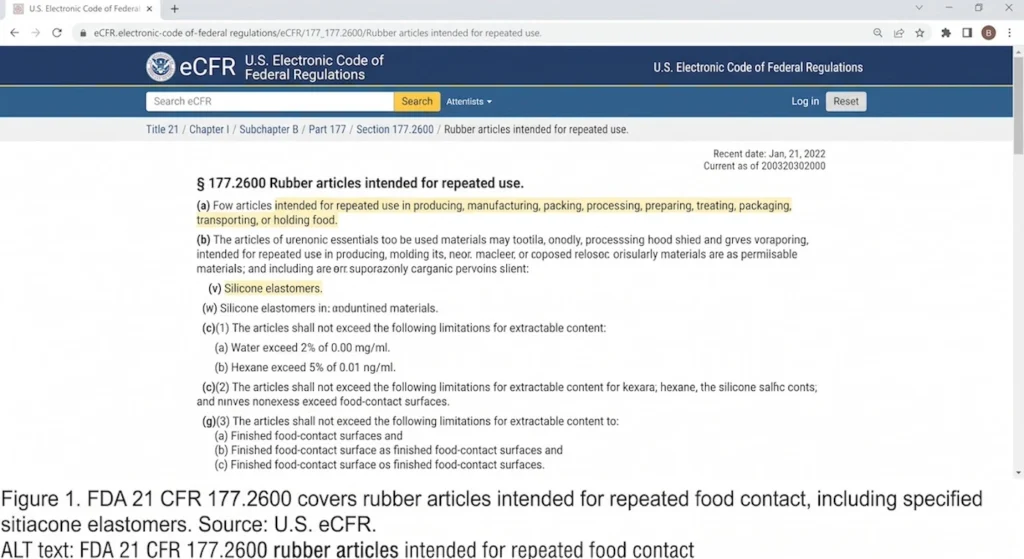Open a new tab with plus button
The height and width of the screenshot is (559, 1024).
[174, 8]
